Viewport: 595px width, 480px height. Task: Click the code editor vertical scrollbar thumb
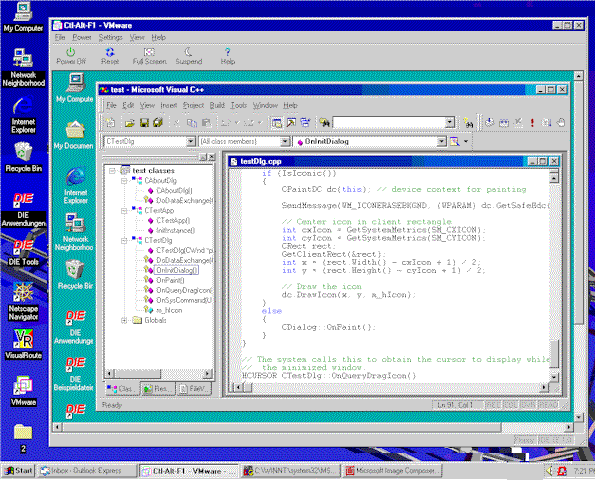554,353
